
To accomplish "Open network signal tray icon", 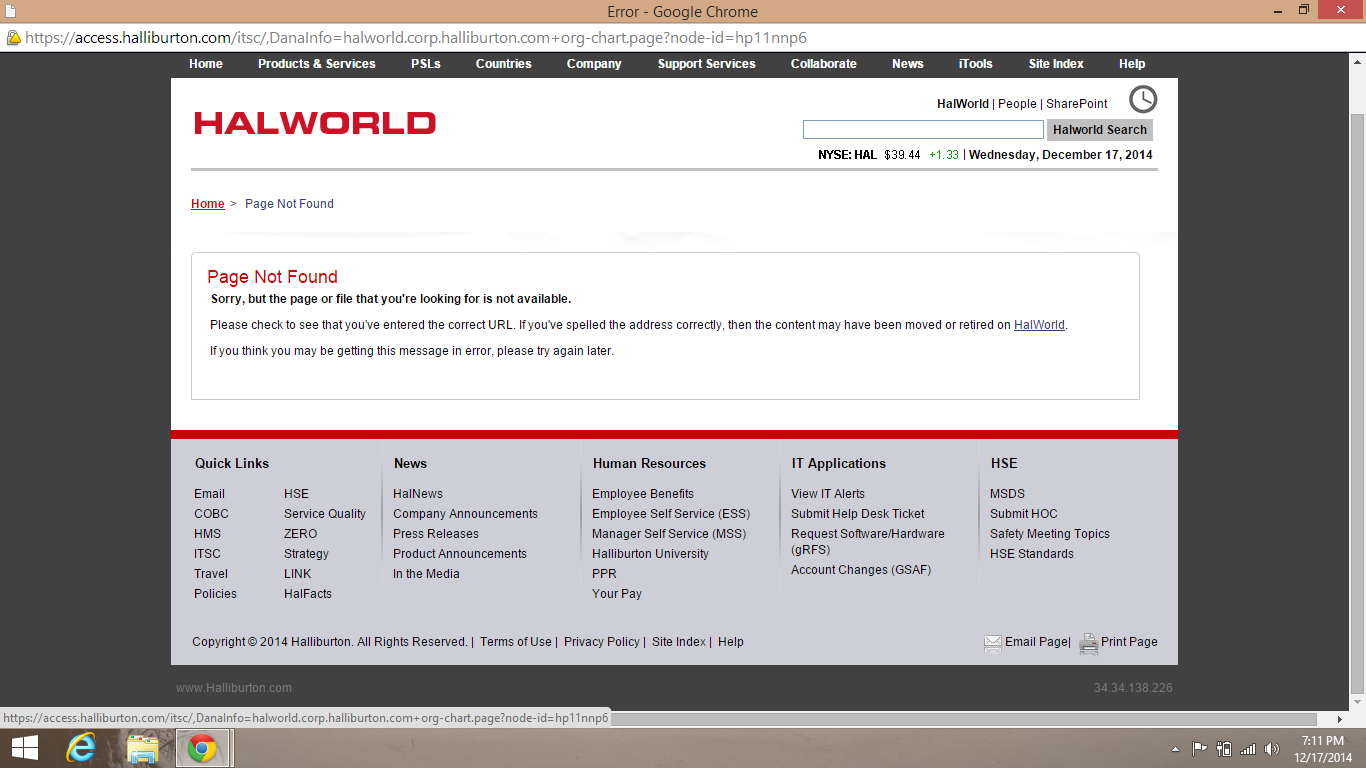I will [1248, 748].
